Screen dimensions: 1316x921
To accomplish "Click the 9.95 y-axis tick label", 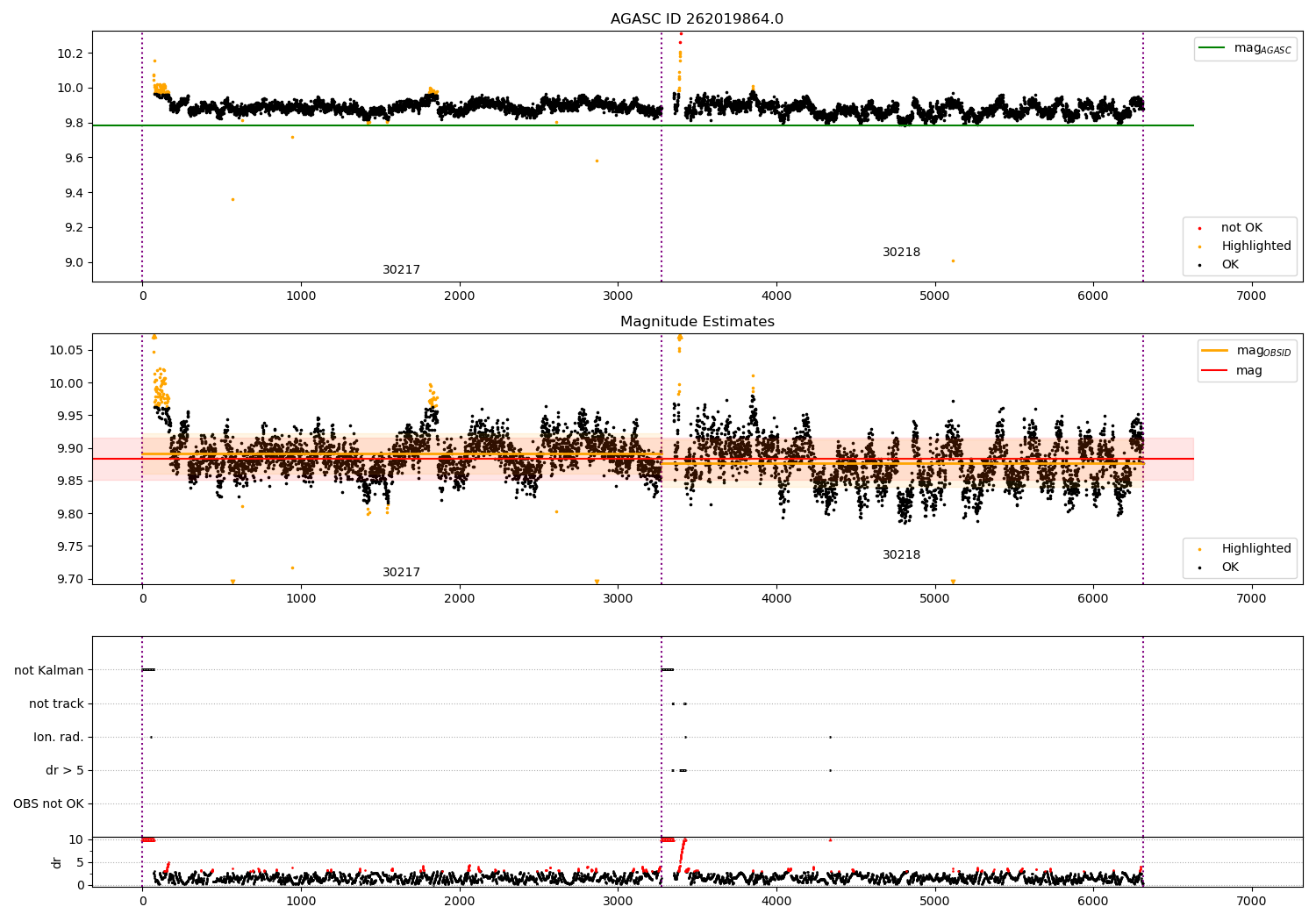I will [72, 416].
